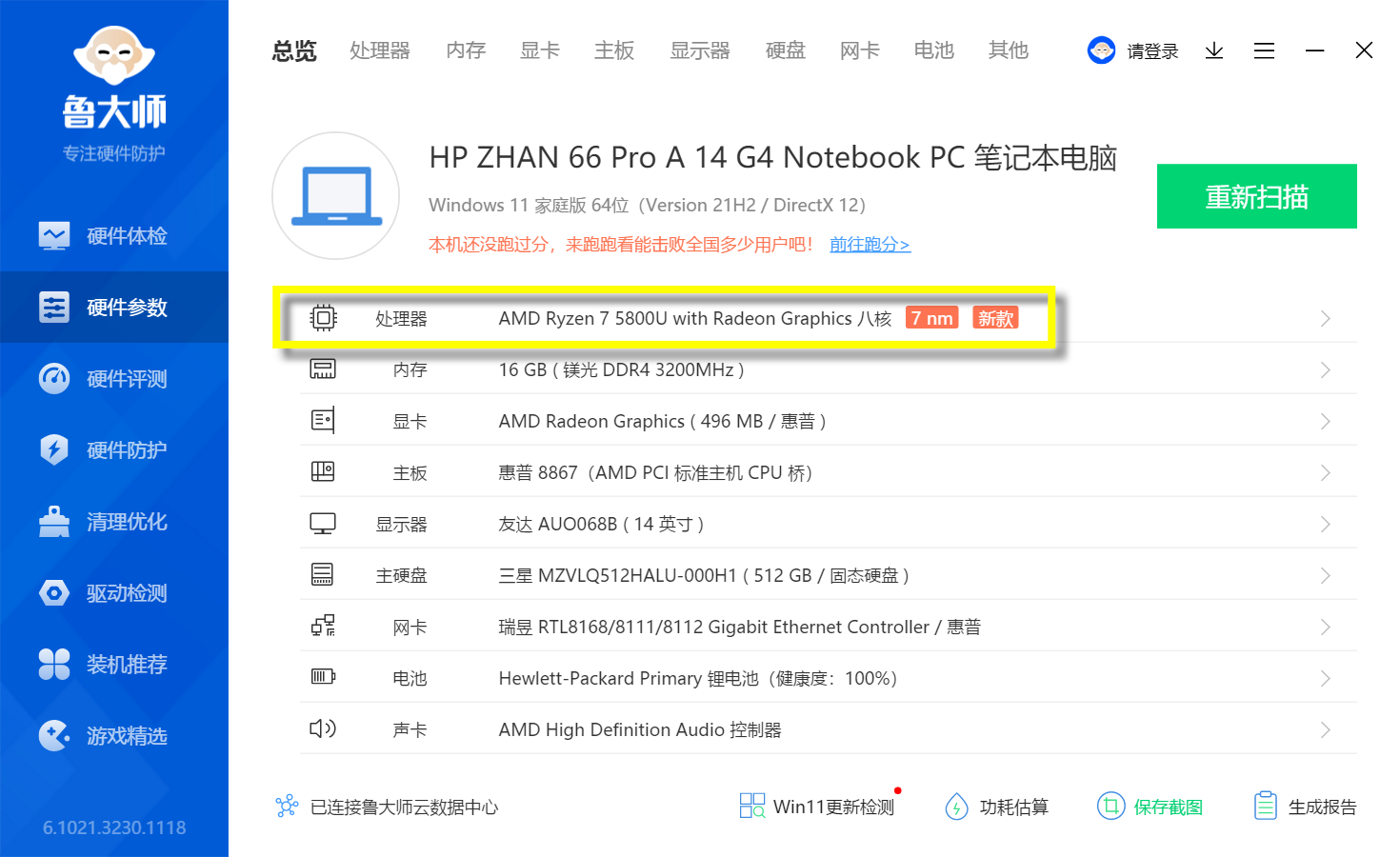Click 生成报告 to generate report
This screenshot has width=1400, height=857.
(1305, 807)
